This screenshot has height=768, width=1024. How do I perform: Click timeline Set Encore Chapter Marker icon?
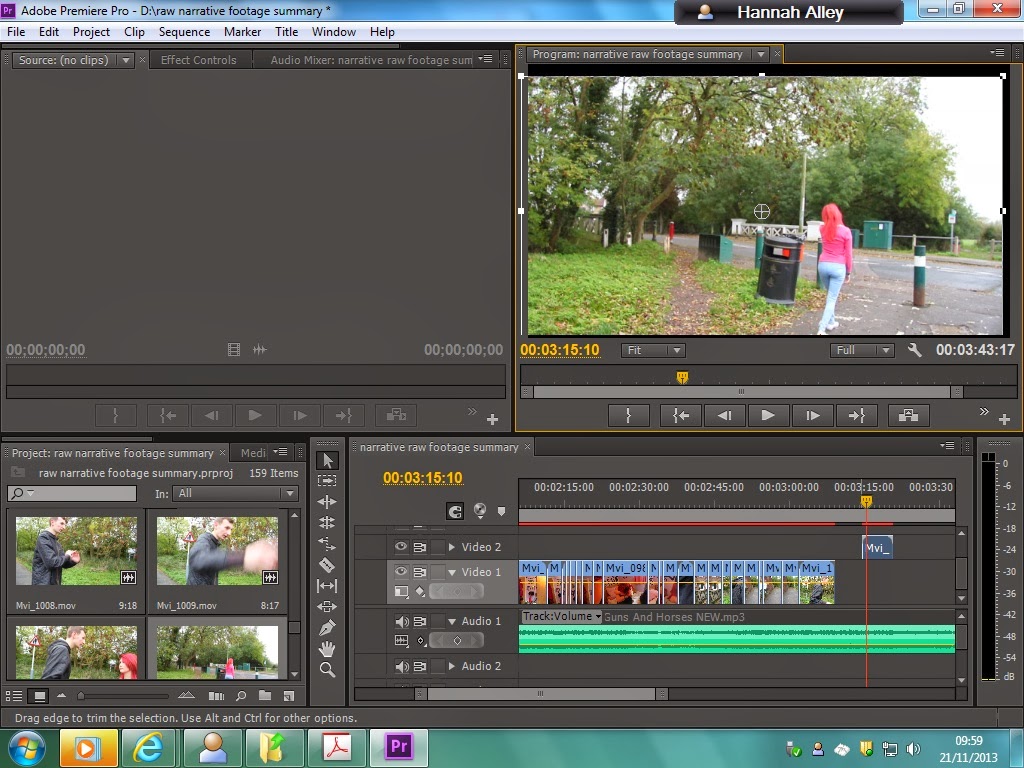pos(480,511)
